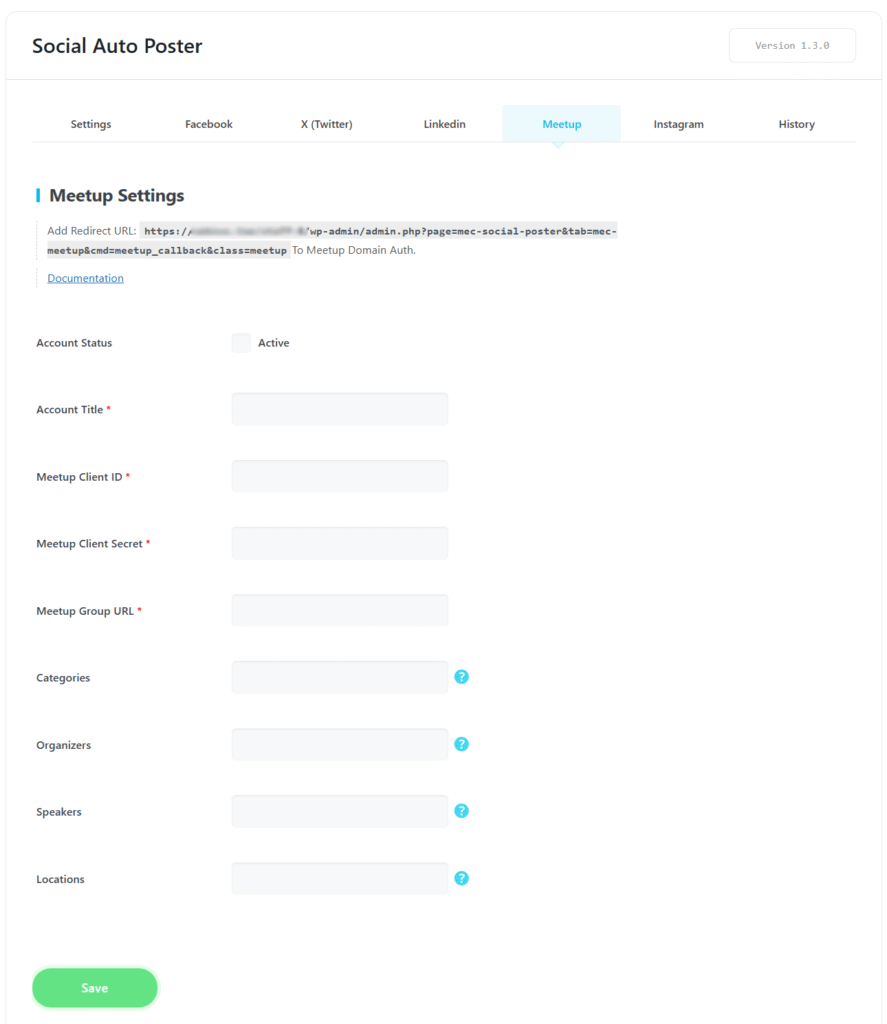Open the Speakers help icon
Screen dimensions: 887x1024
point(461,810)
